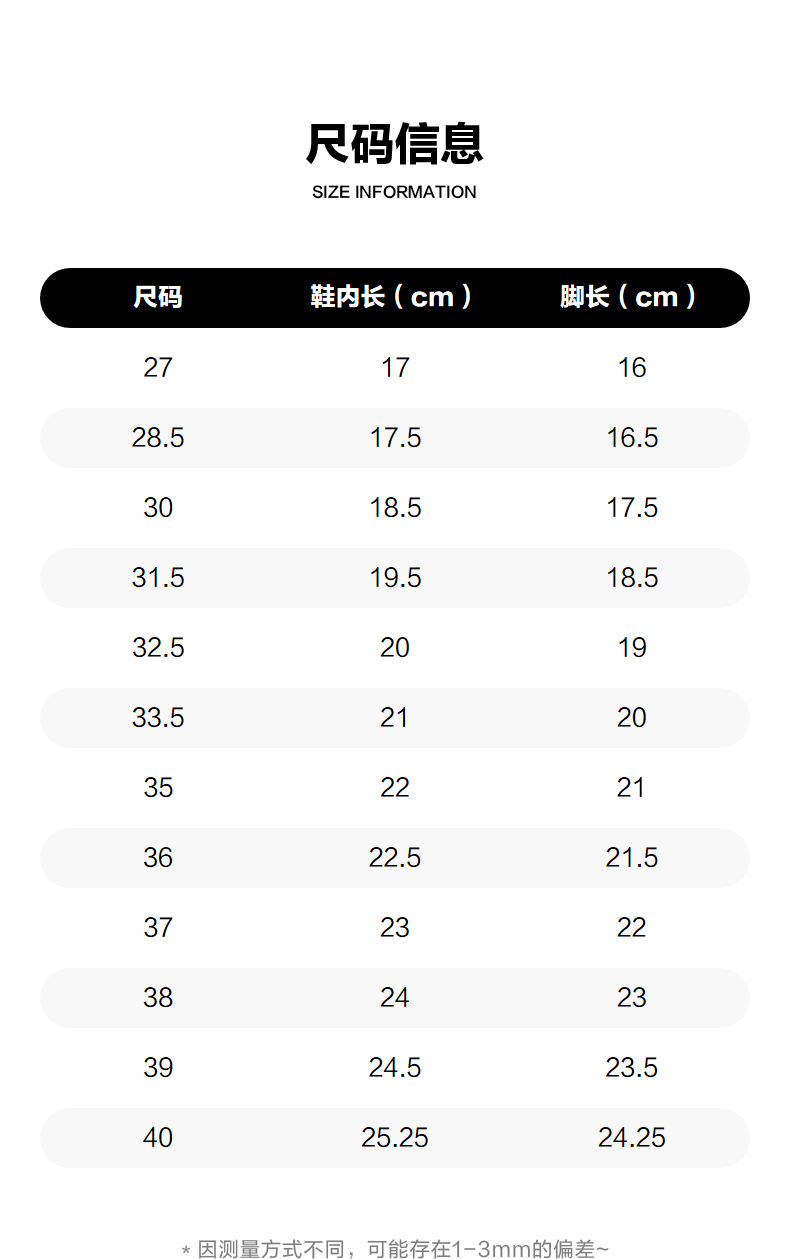790x1259 pixels.
Task: Click the size 33.5 cell
Action: (158, 718)
